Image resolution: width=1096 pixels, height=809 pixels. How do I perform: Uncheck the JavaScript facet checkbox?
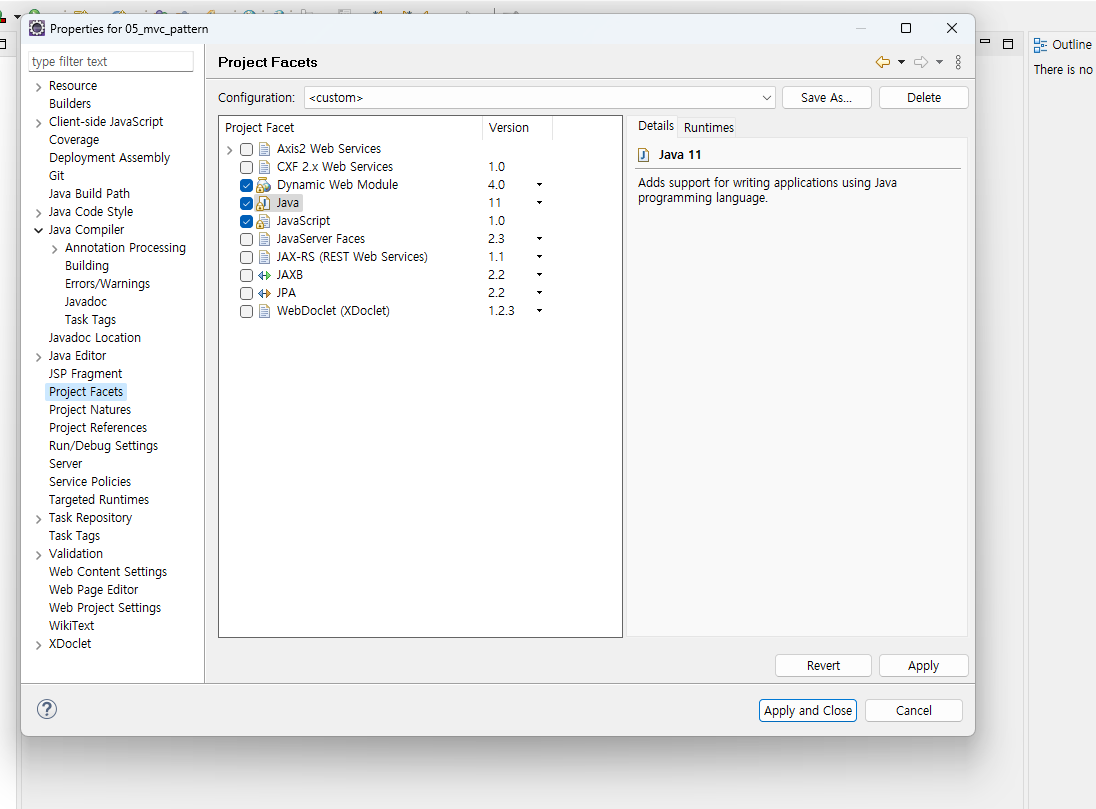coord(246,222)
